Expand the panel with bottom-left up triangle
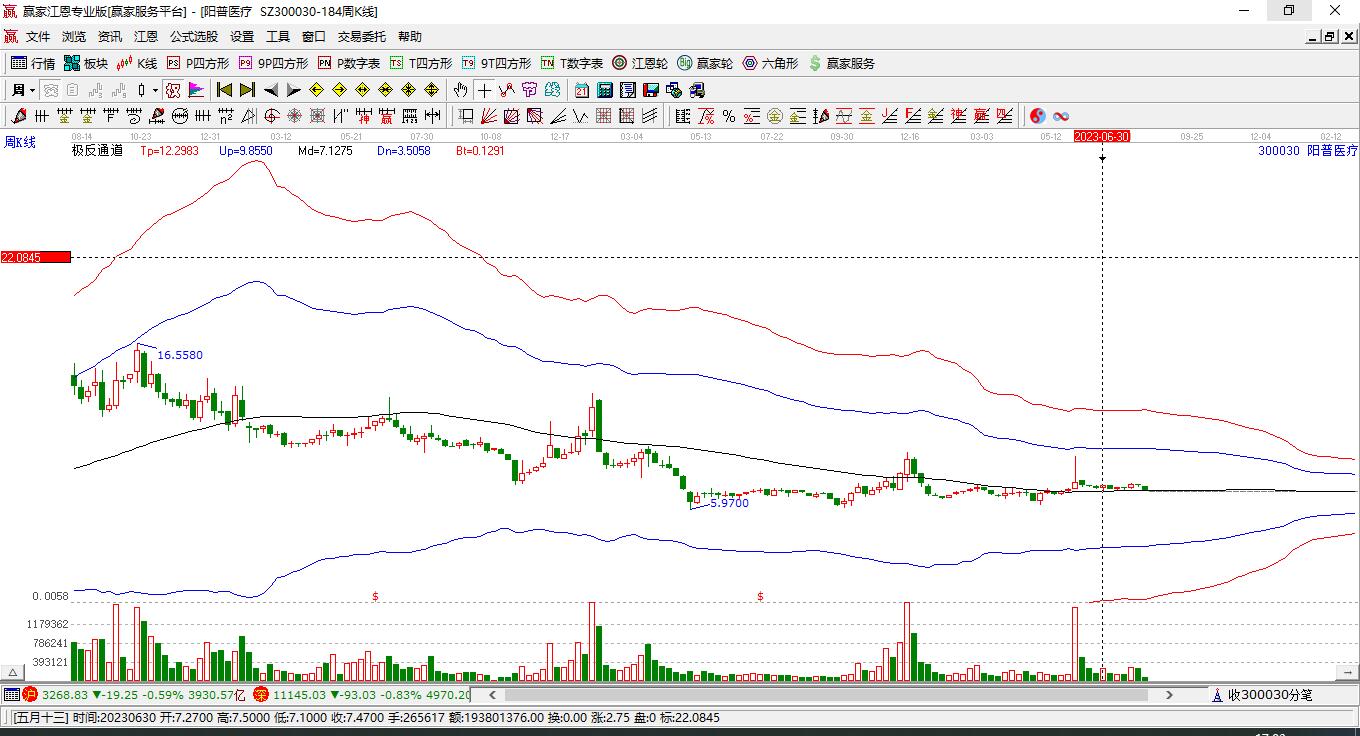This screenshot has height=736, width=1360. pyautogui.click(x=14, y=673)
